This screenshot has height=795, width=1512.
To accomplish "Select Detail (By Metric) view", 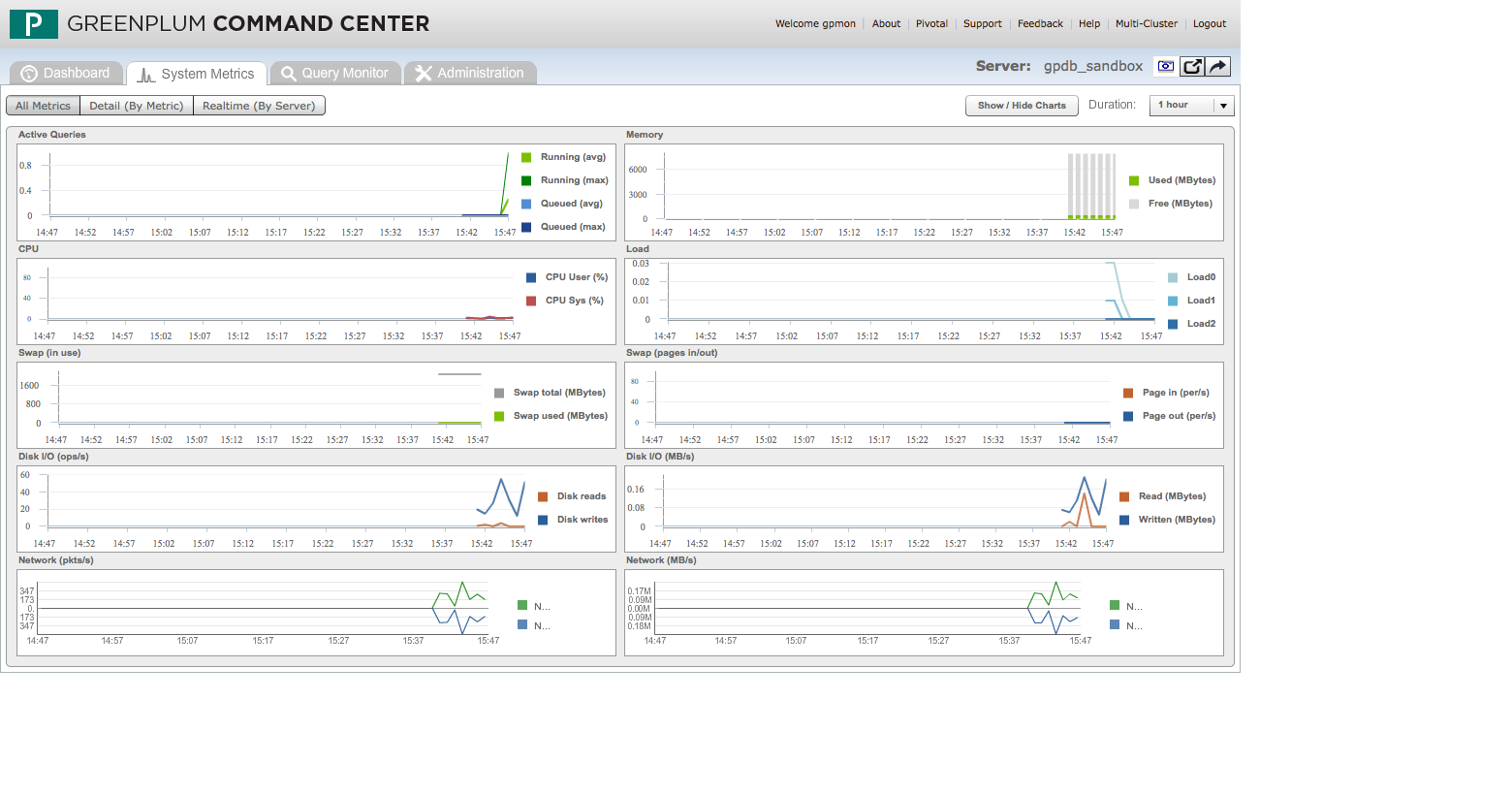I will pyautogui.click(x=136, y=106).
